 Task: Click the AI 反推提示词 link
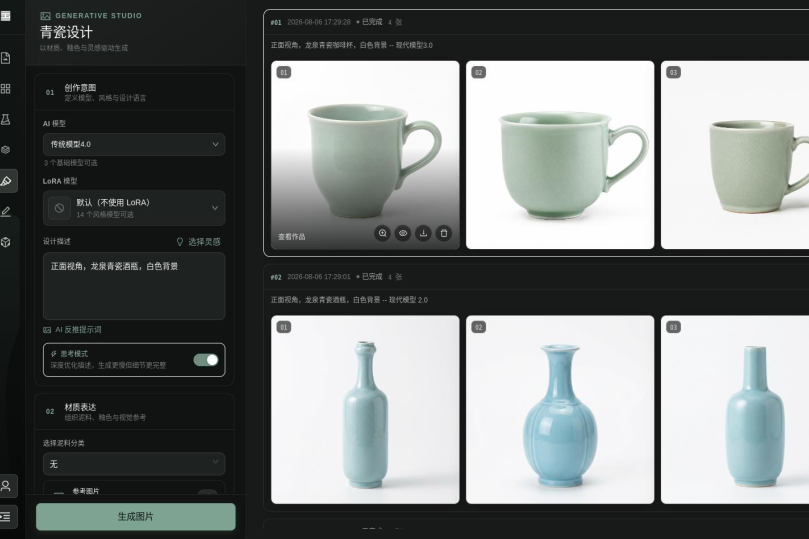click(x=72, y=330)
